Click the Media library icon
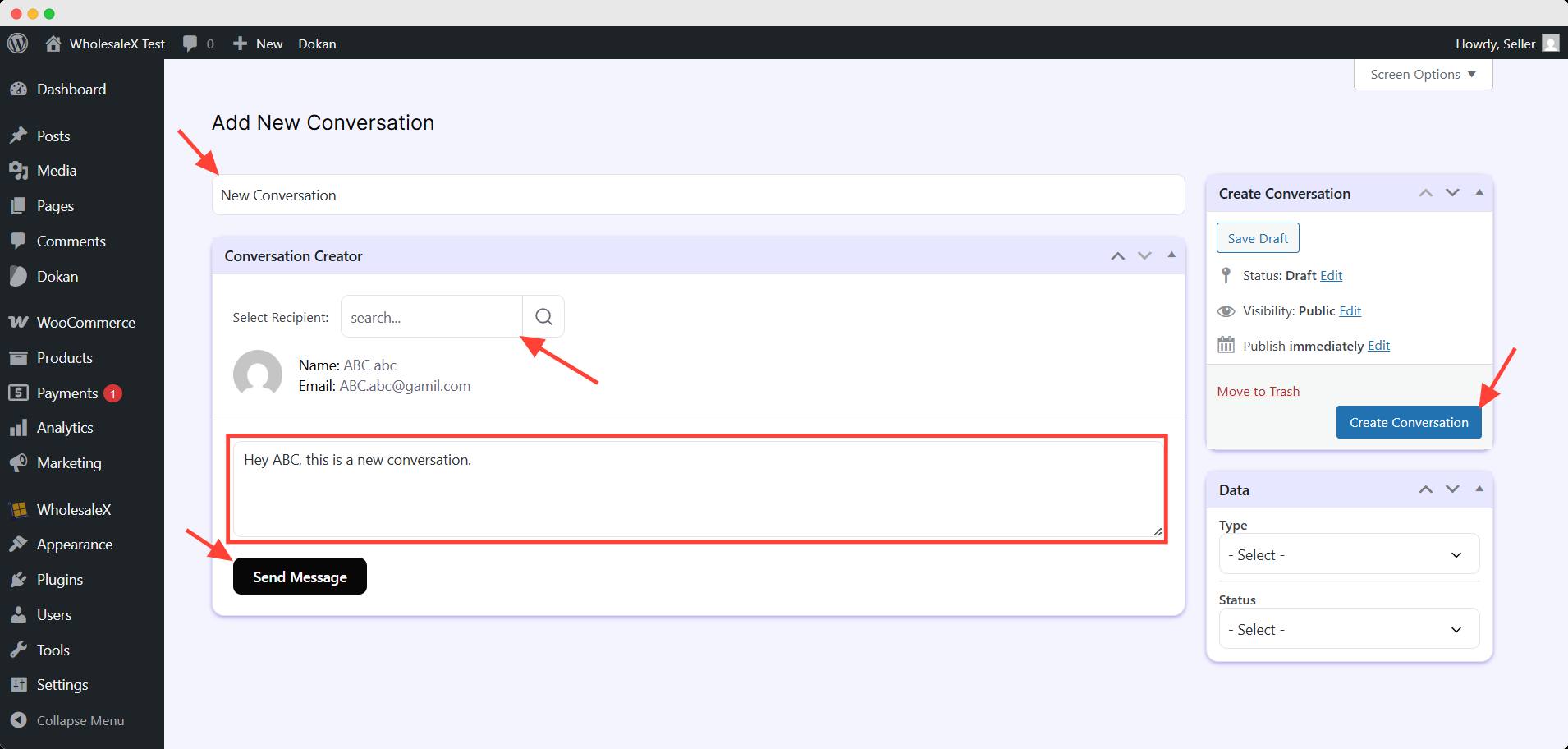The image size is (1568, 749). pyautogui.click(x=18, y=171)
